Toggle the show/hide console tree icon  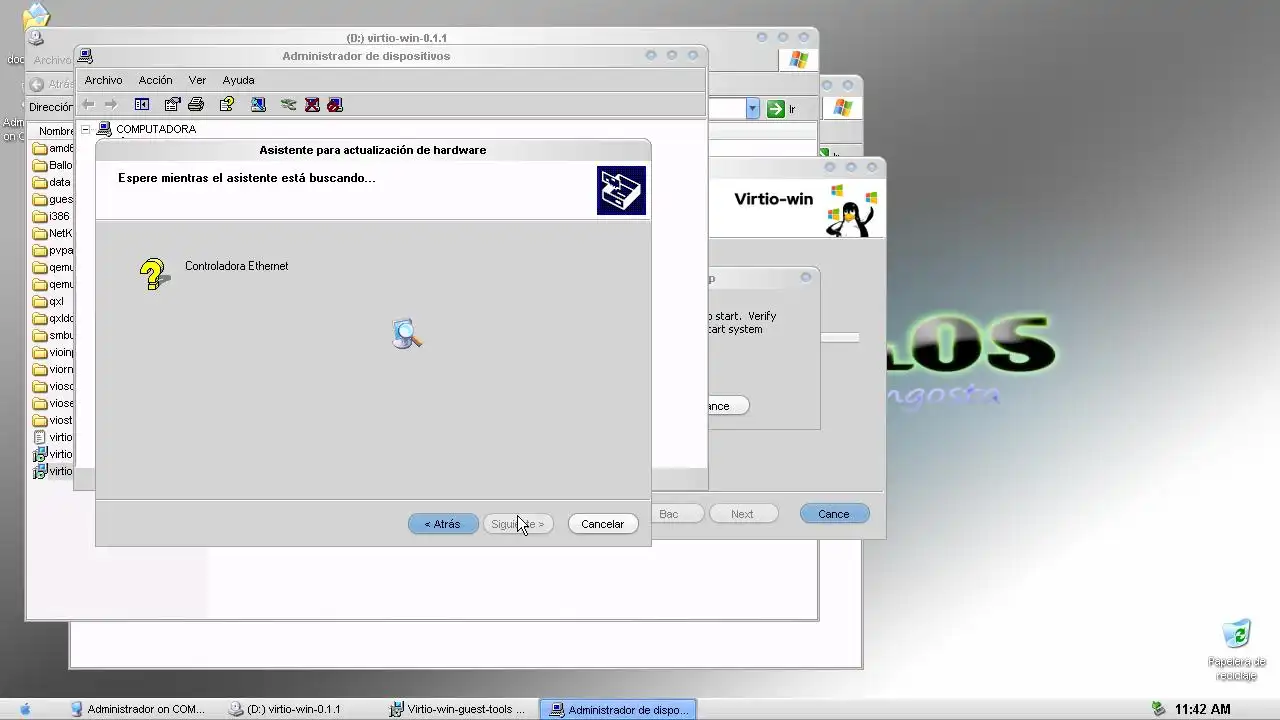pyautogui.click(x=142, y=104)
